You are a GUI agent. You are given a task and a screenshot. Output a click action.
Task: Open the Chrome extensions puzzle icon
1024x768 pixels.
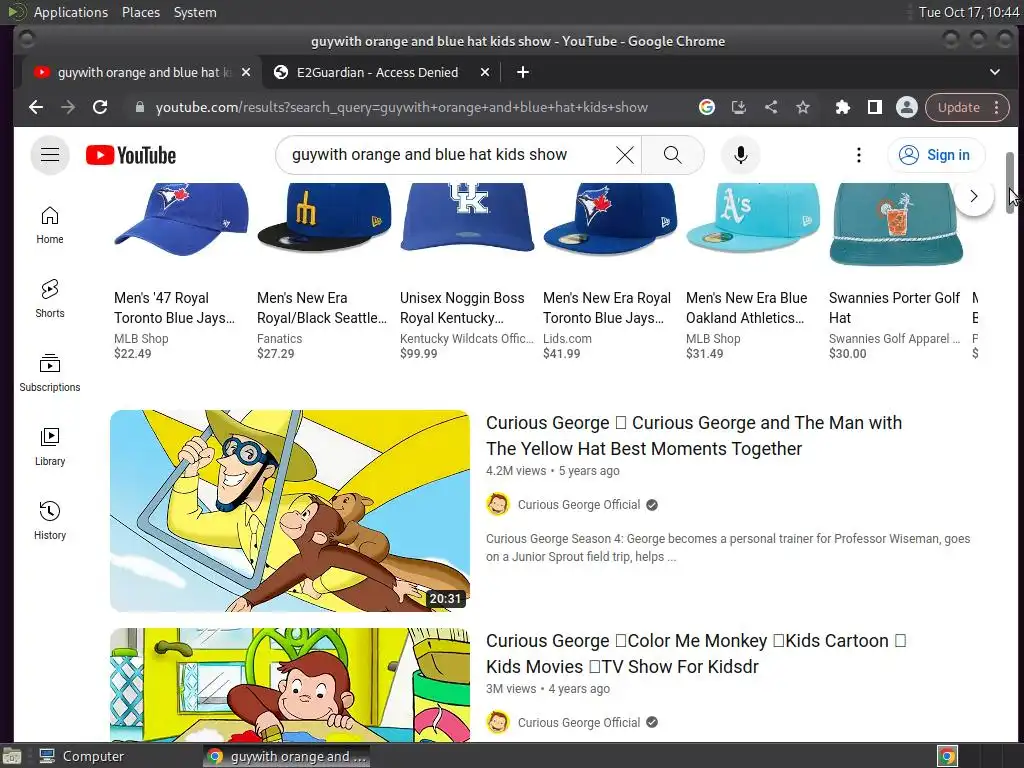point(842,107)
